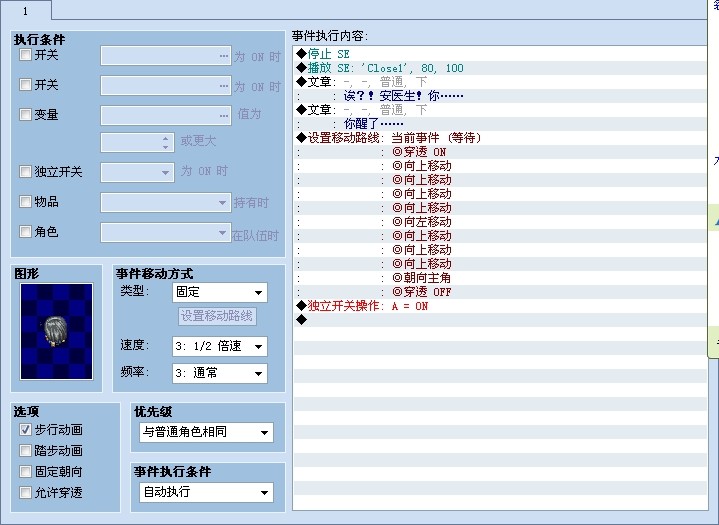Open the variable selection field
The image size is (719, 525).
[166, 115]
